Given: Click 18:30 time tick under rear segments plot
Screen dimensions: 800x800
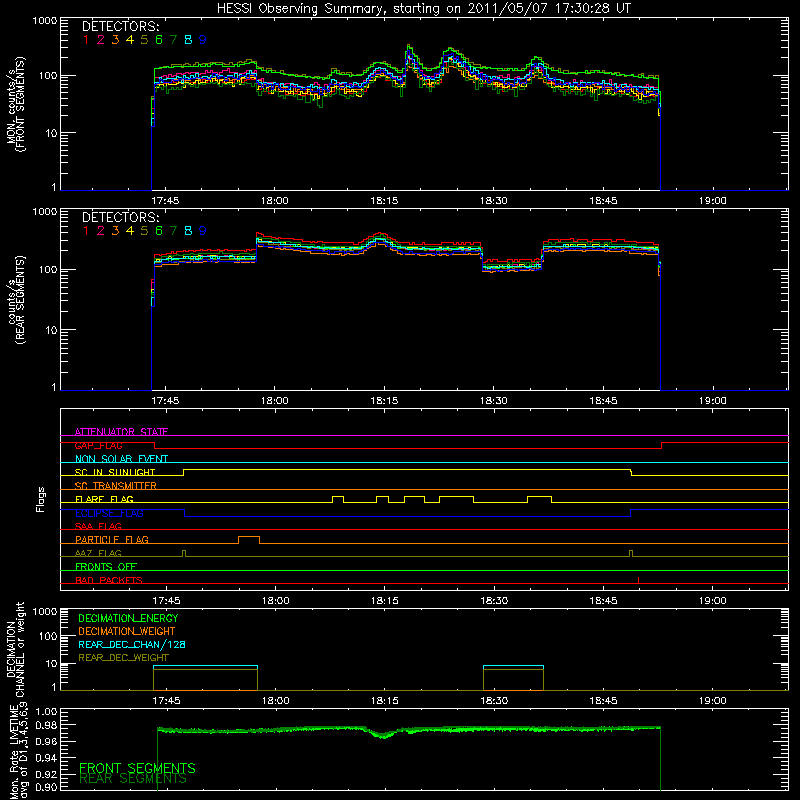Looking at the screenshot, I should pyautogui.click(x=494, y=401).
